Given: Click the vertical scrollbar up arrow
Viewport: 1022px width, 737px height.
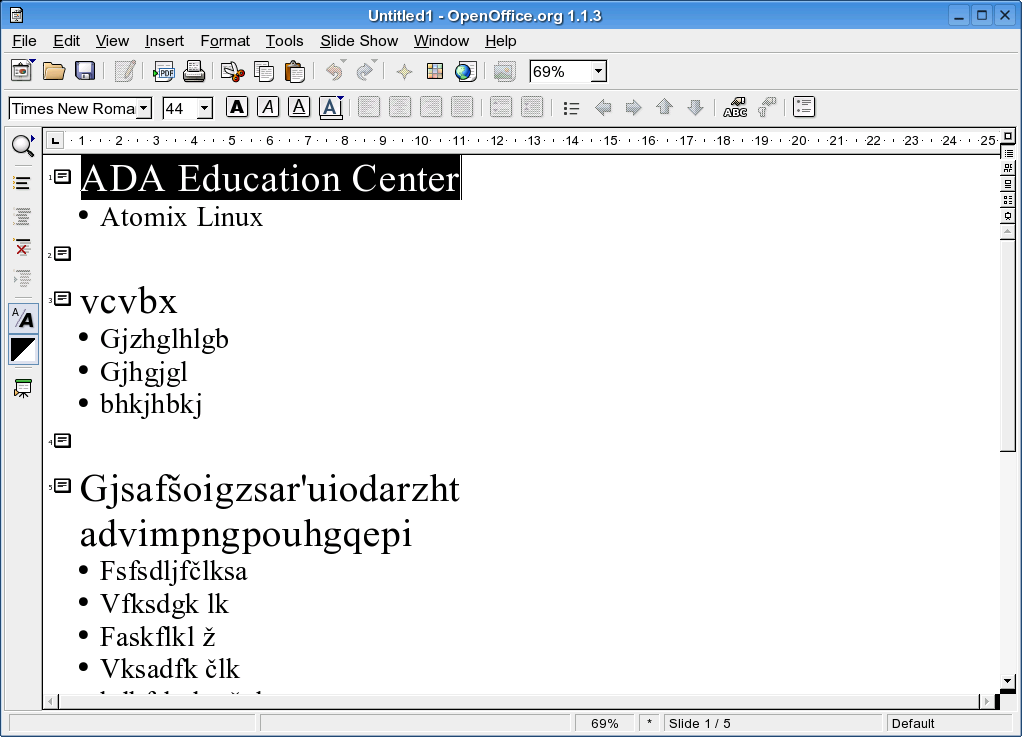Looking at the screenshot, I should (1008, 231).
